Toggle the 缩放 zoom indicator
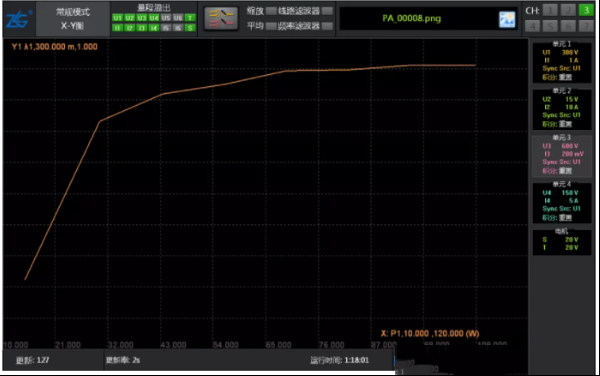 coord(271,11)
